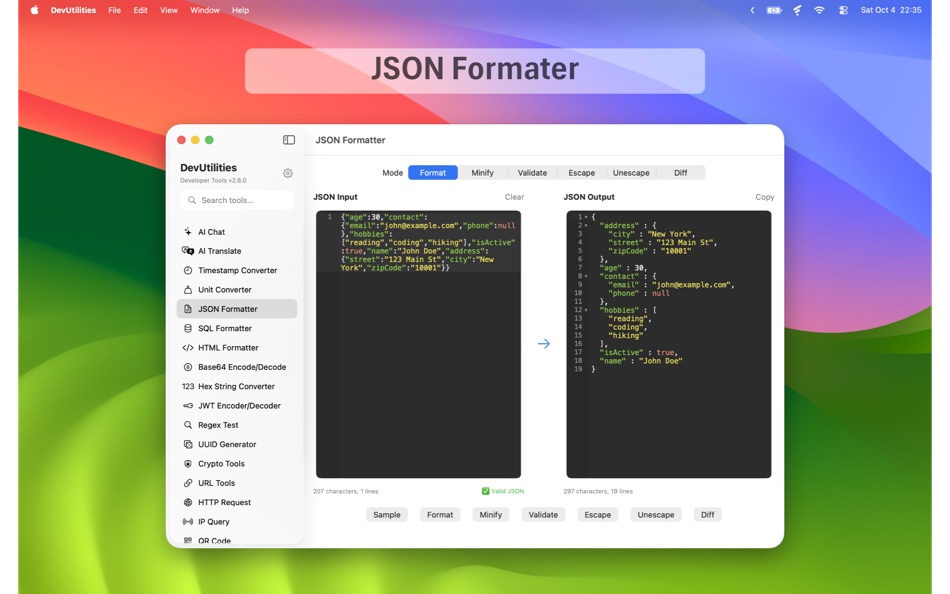Click the "Developer Tools v2.6.0" label
The width and height of the screenshot is (950, 594).
213,181
